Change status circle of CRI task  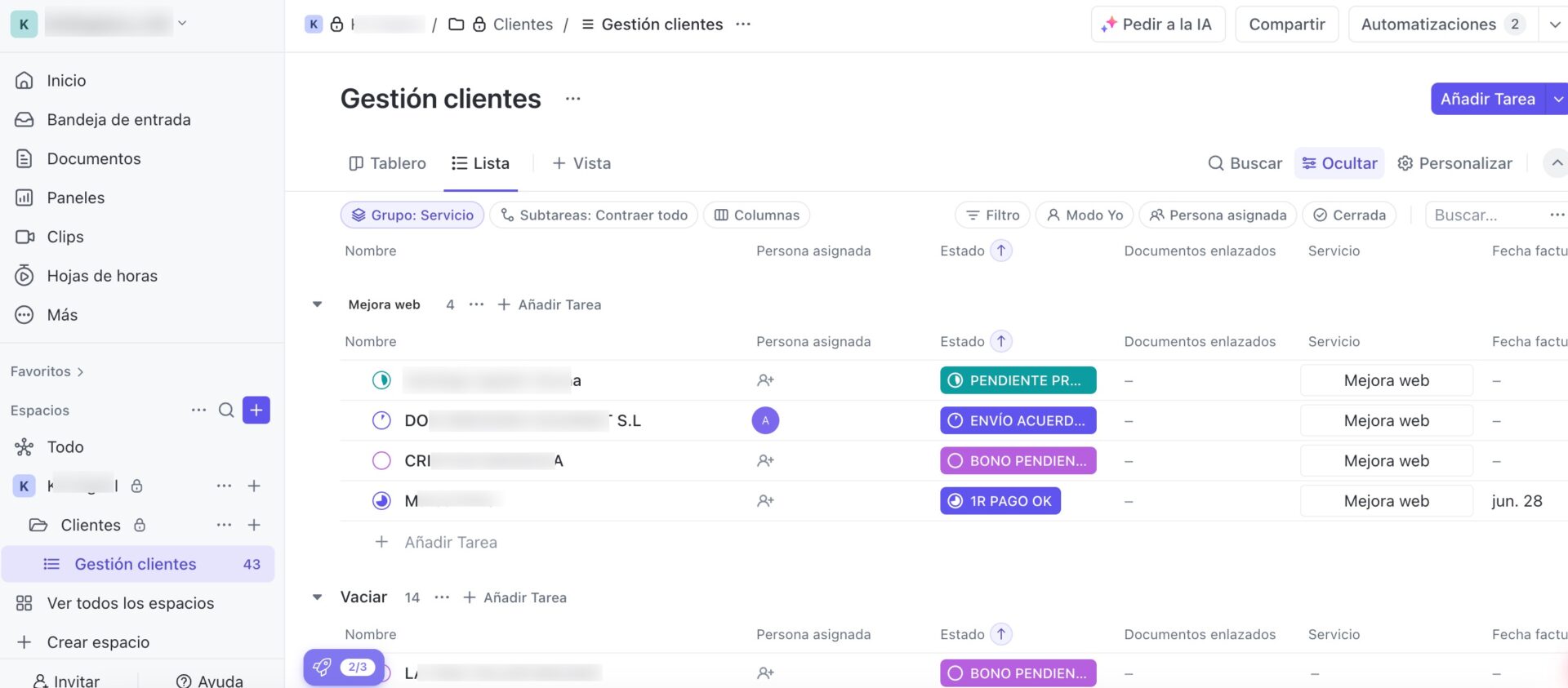(381, 460)
